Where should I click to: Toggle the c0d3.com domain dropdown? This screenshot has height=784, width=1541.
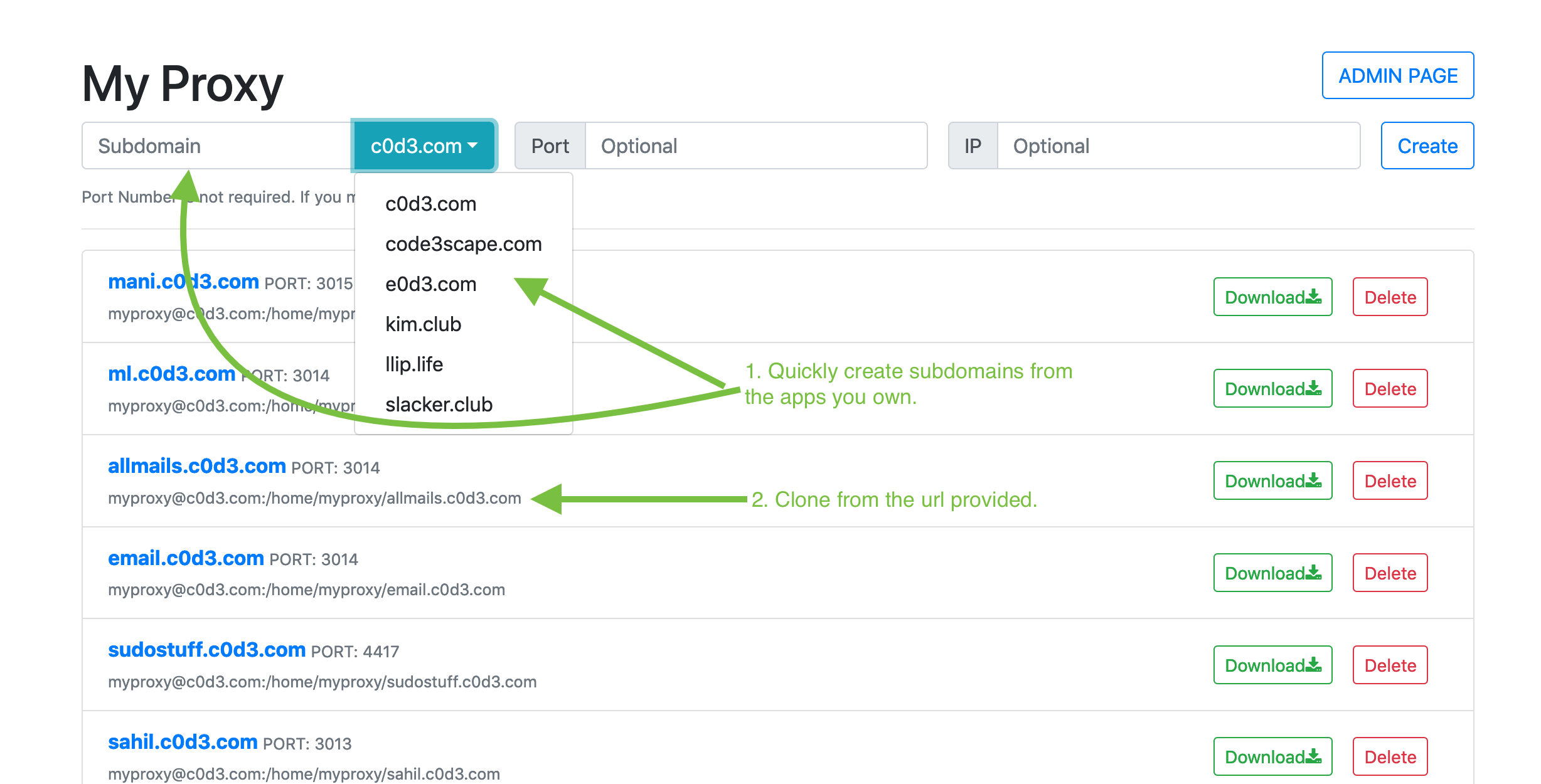(424, 146)
